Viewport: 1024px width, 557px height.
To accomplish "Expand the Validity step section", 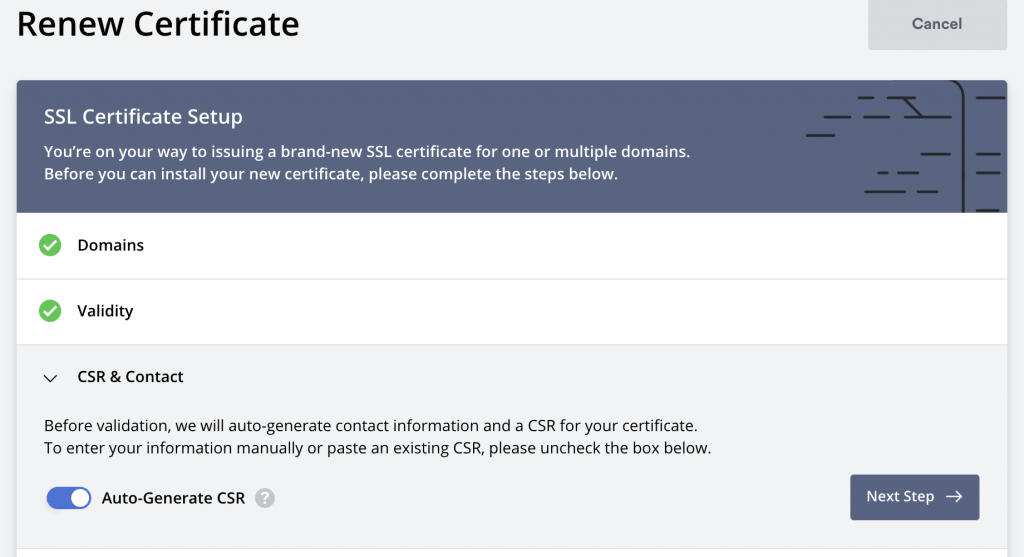I will (105, 311).
